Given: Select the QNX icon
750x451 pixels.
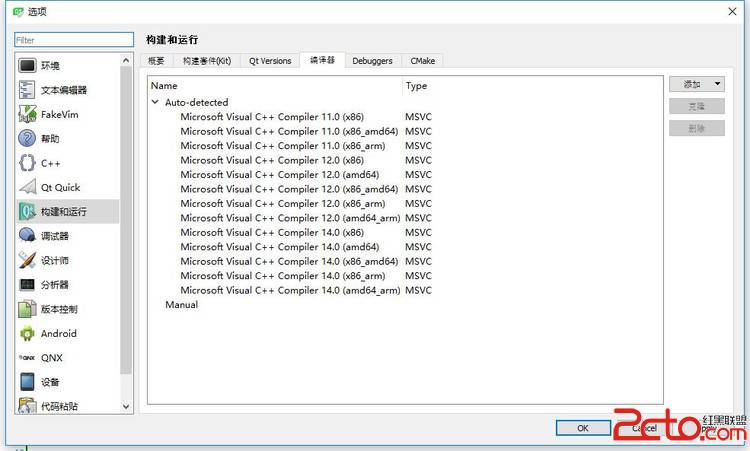Looking at the screenshot, I should 27,357.
